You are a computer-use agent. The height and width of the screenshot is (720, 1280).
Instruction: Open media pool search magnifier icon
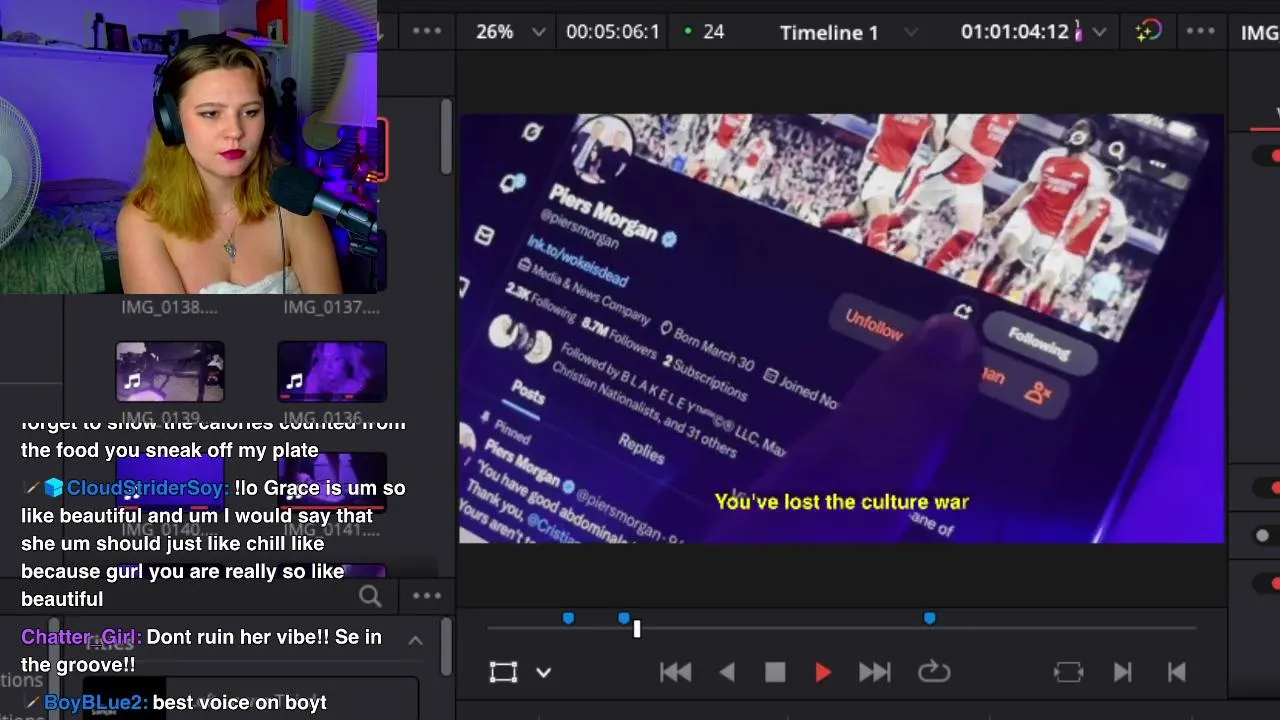[370, 596]
